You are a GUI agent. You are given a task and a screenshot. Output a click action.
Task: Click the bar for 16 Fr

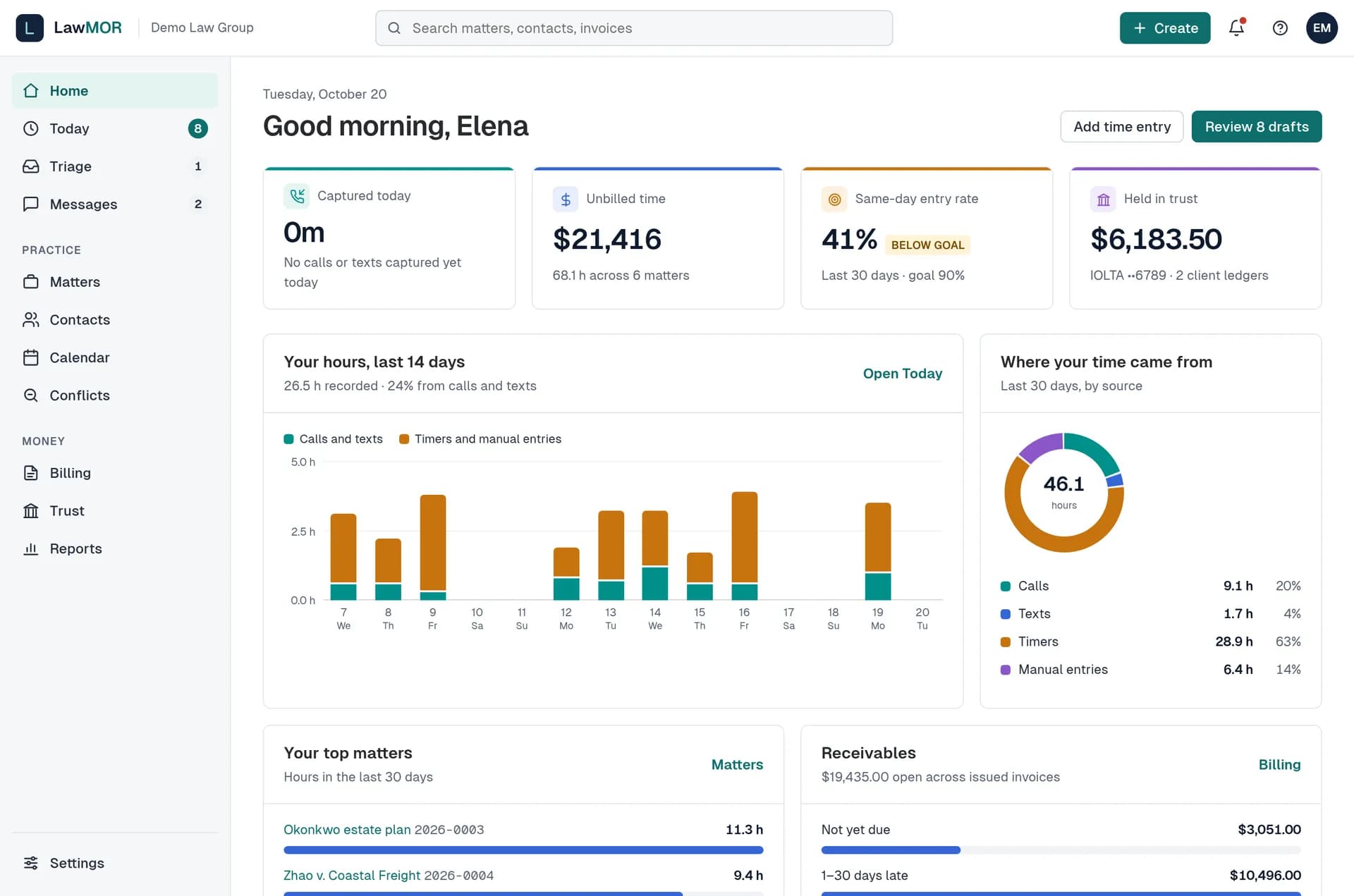pos(744,546)
